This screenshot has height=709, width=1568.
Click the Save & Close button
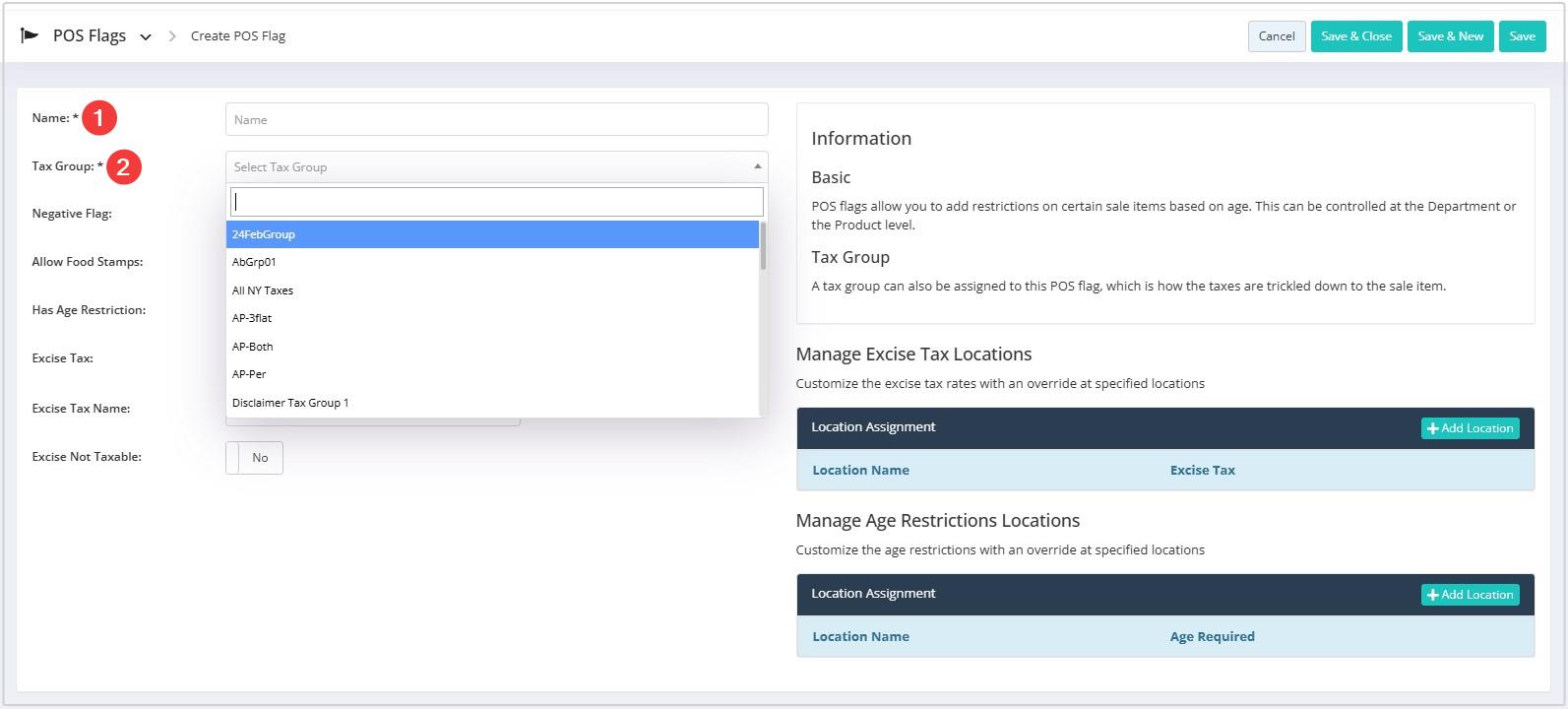[1355, 36]
